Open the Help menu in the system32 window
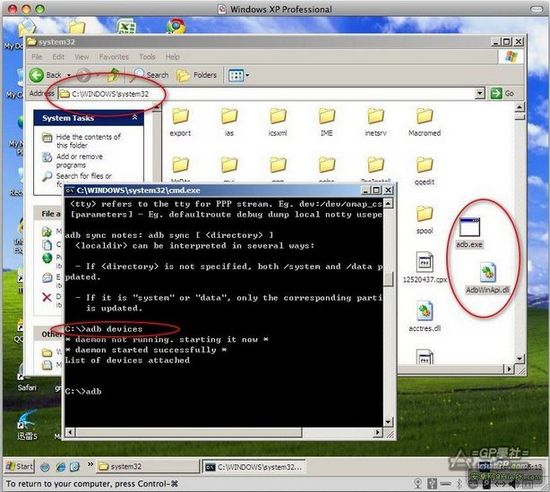This screenshot has width=550, height=492. click(172, 56)
